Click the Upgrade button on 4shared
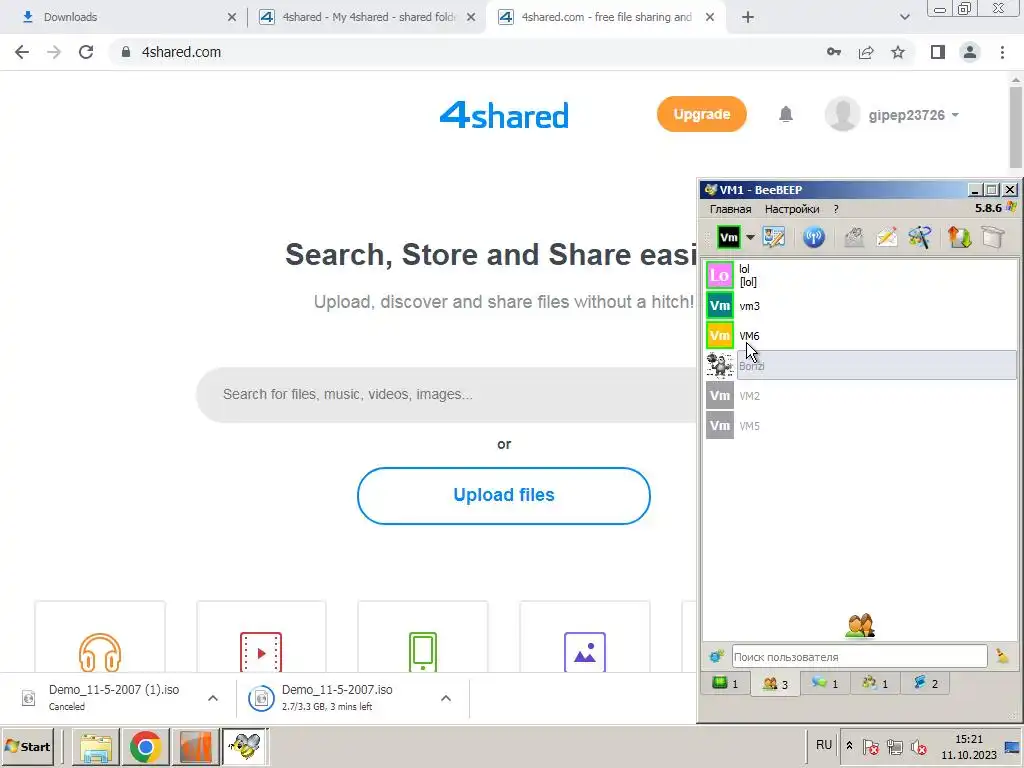This screenshot has width=1024, height=768. (x=701, y=114)
